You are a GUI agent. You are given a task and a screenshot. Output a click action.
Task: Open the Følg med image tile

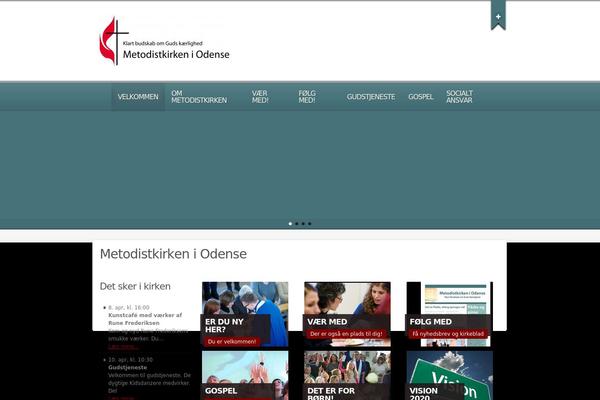[450, 314]
